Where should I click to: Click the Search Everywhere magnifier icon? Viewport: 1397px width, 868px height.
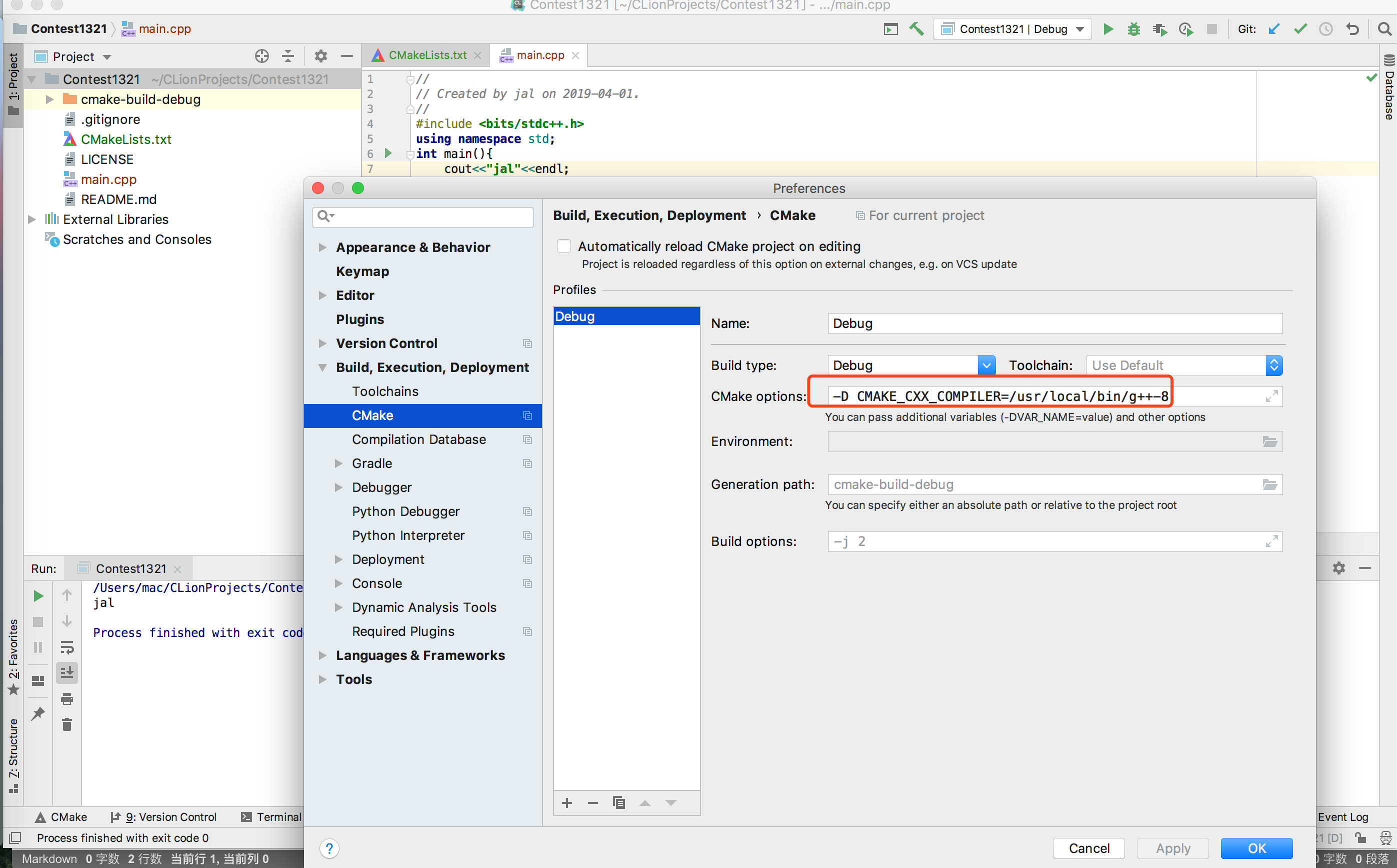pos(1384,28)
